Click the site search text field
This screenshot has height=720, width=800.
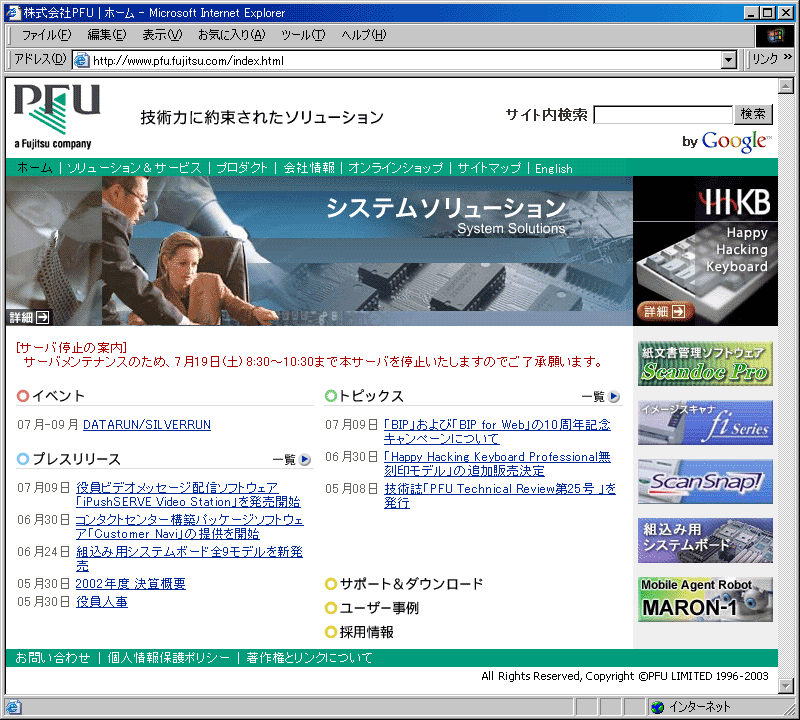pos(663,114)
